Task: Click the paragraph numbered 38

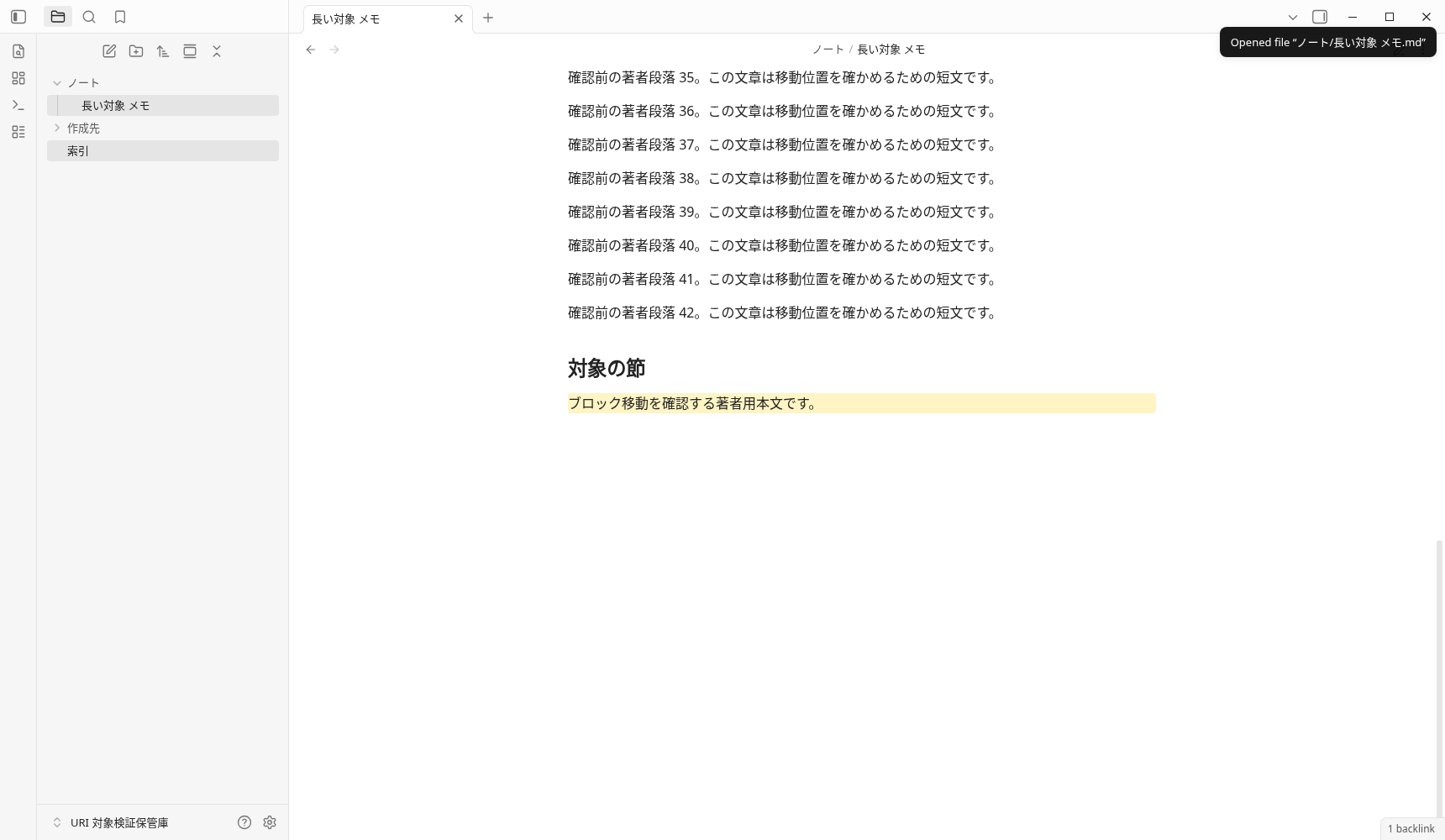Action: pyautogui.click(x=782, y=178)
